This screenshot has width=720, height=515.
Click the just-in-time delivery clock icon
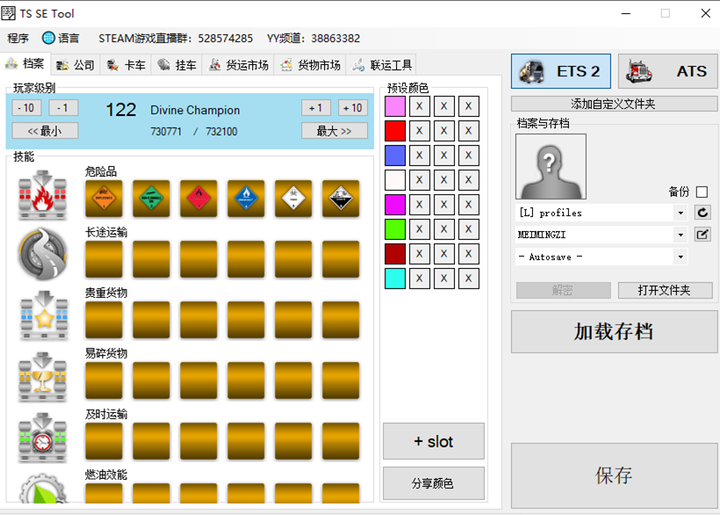click(x=43, y=437)
